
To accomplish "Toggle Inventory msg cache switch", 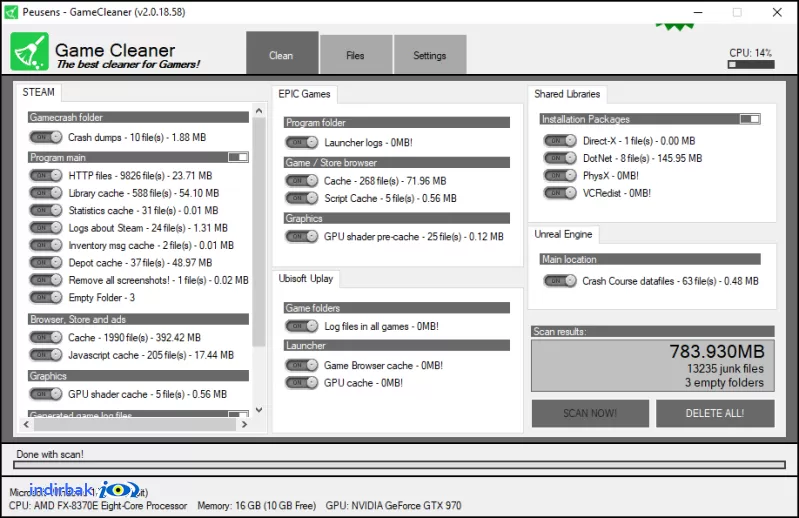I will [x=46, y=245].
